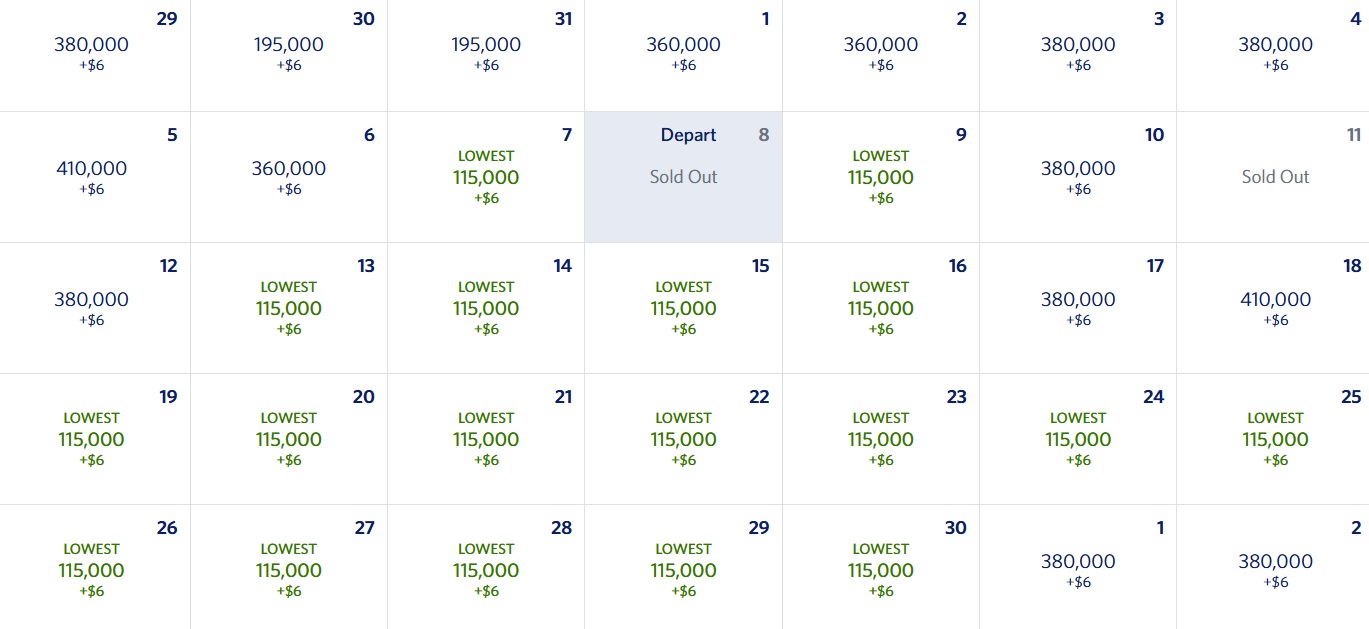
Task: Select the 9th with the LOWEST fare
Action: tap(880, 176)
